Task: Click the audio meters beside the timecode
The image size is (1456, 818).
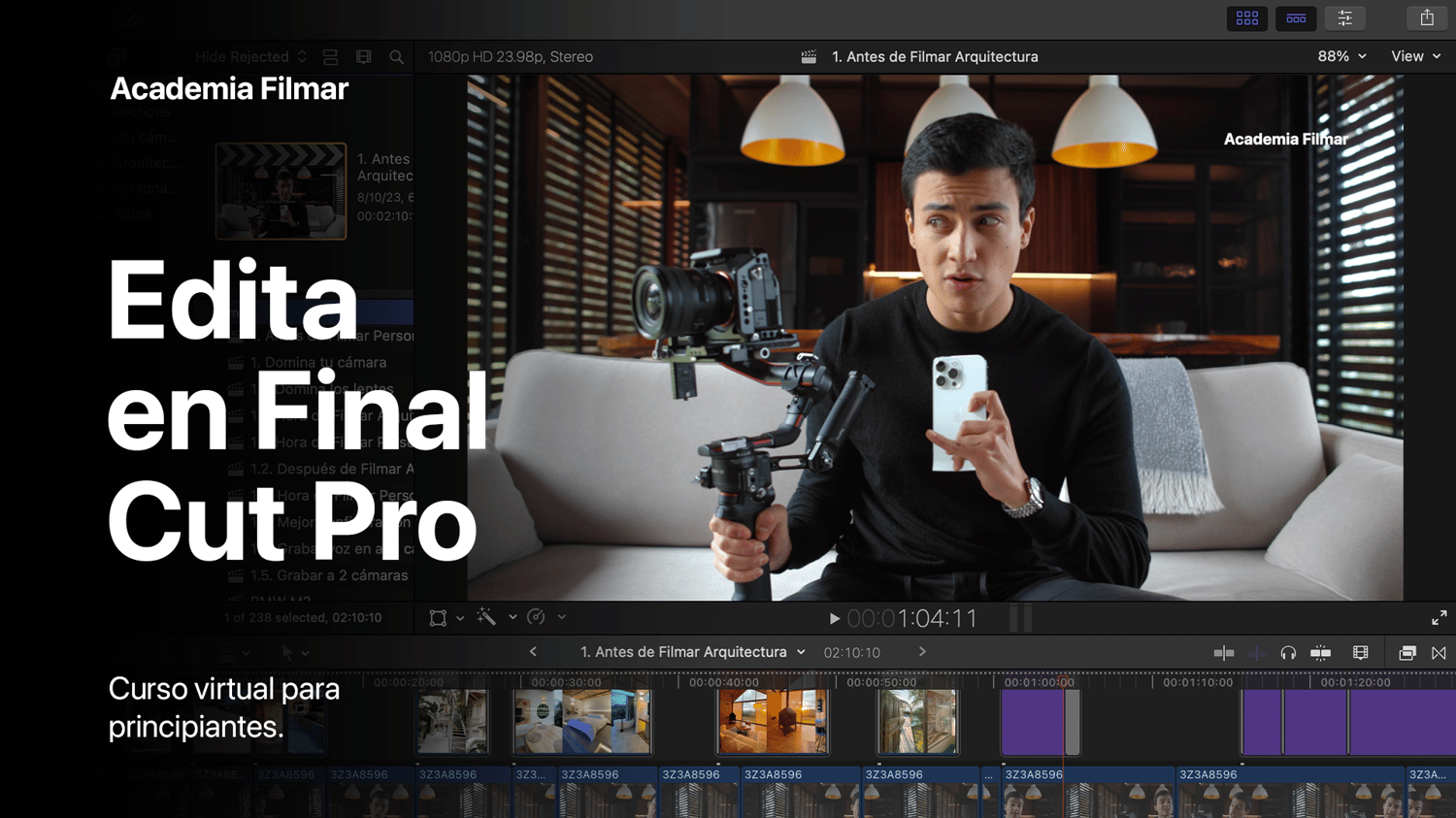Action: point(1020,618)
